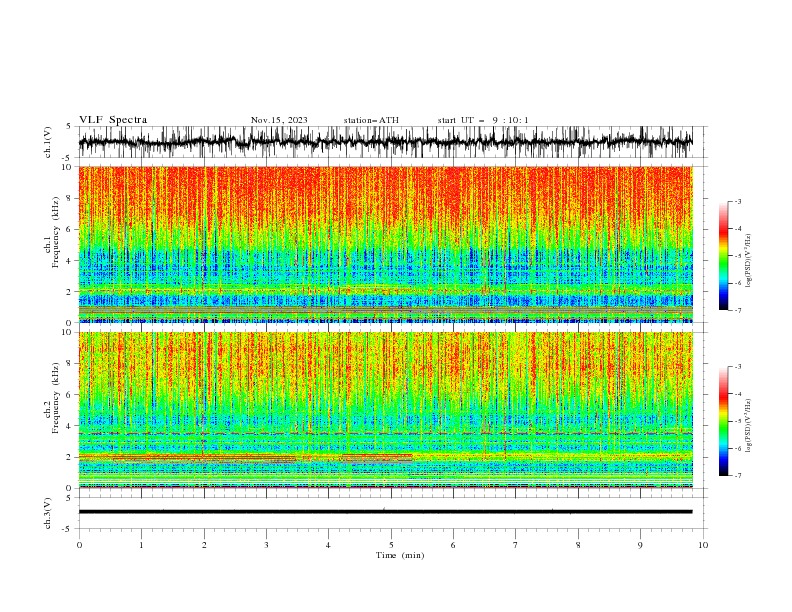Screen dimensions: 792x612
Task: Click the ch.1 spectrogram color bar
Action: coord(723,256)
